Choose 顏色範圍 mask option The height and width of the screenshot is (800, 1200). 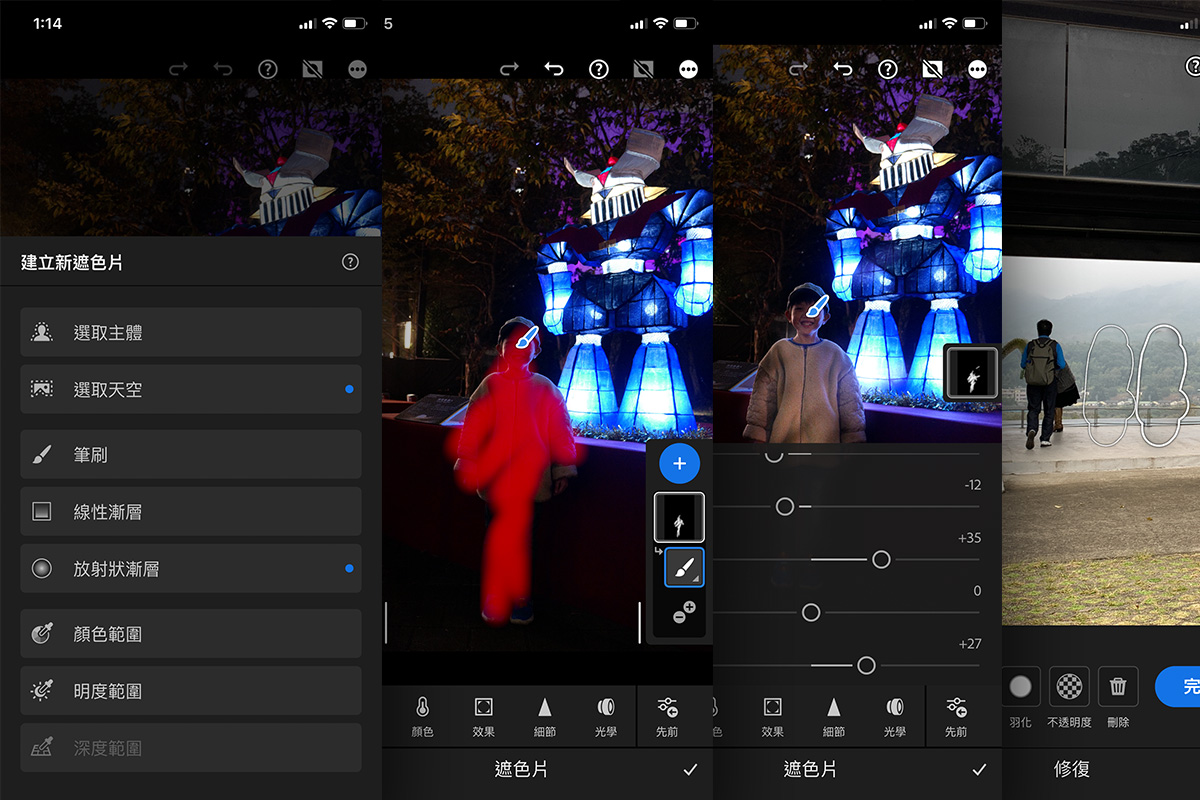(x=191, y=634)
